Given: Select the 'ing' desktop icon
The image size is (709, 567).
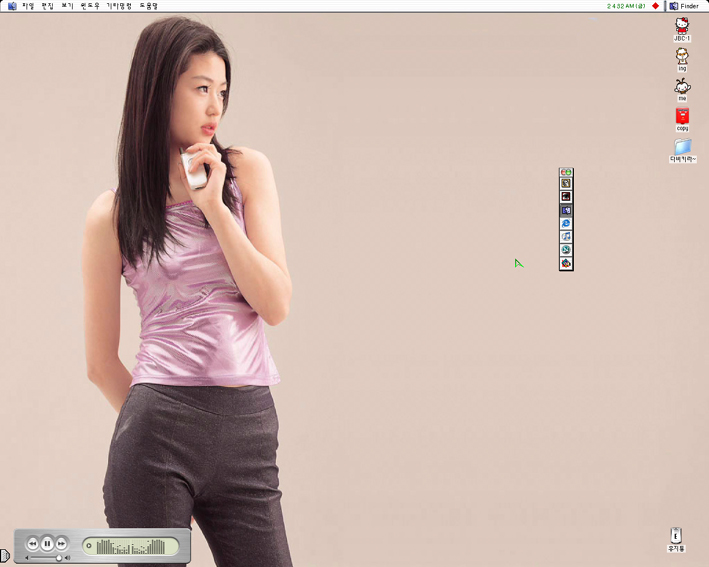Looking at the screenshot, I should (682, 57).
